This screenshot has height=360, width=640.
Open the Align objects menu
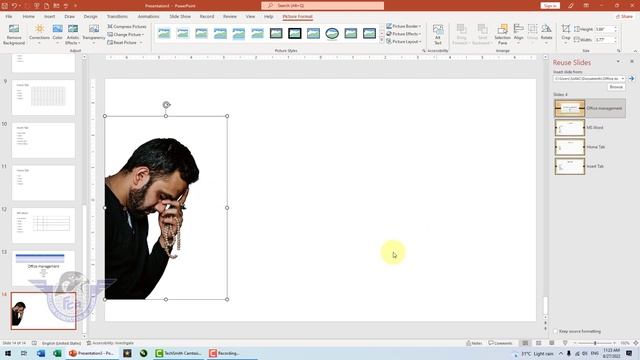[518, 34]
